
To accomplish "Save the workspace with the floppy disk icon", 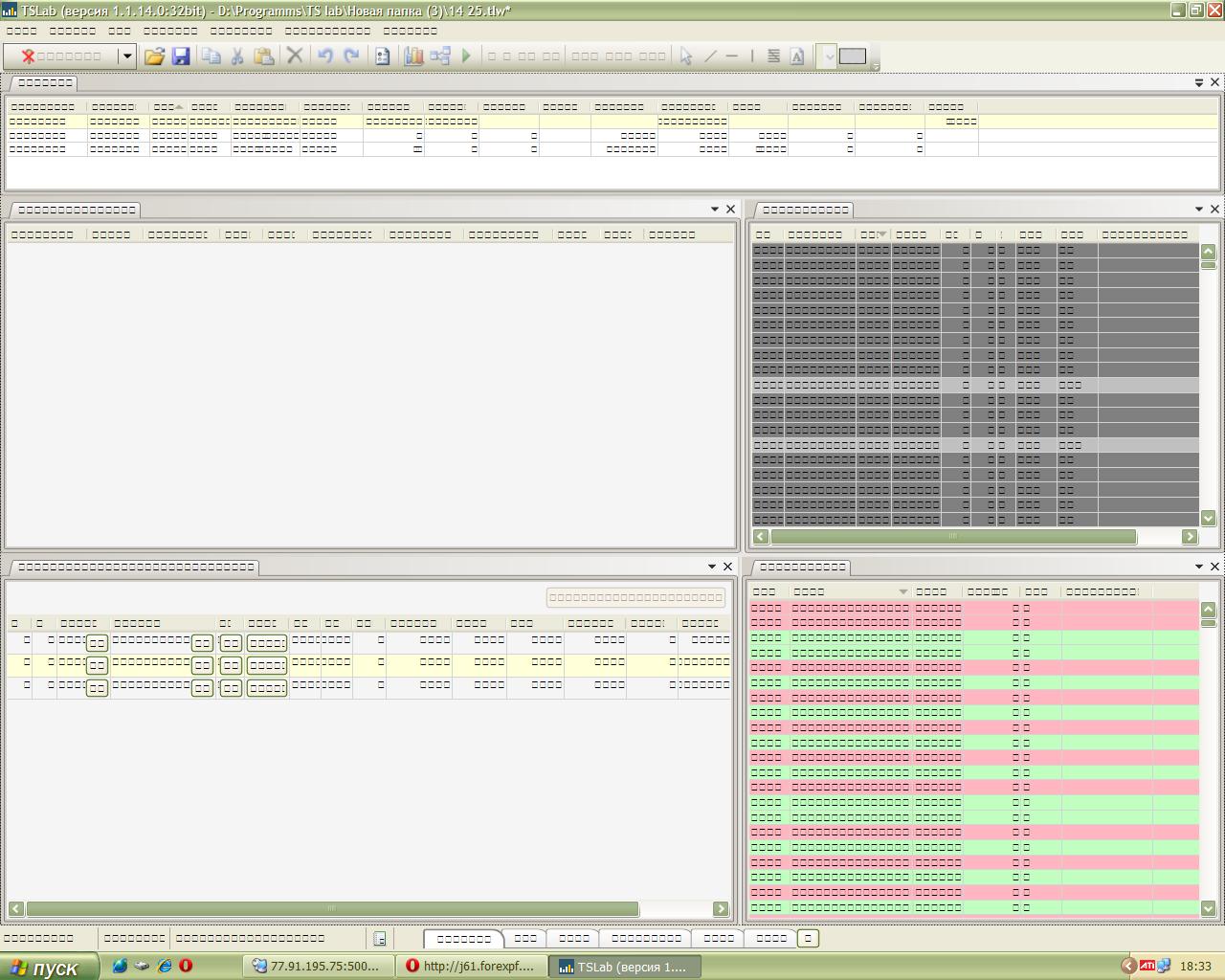I will tap(181, 56).
